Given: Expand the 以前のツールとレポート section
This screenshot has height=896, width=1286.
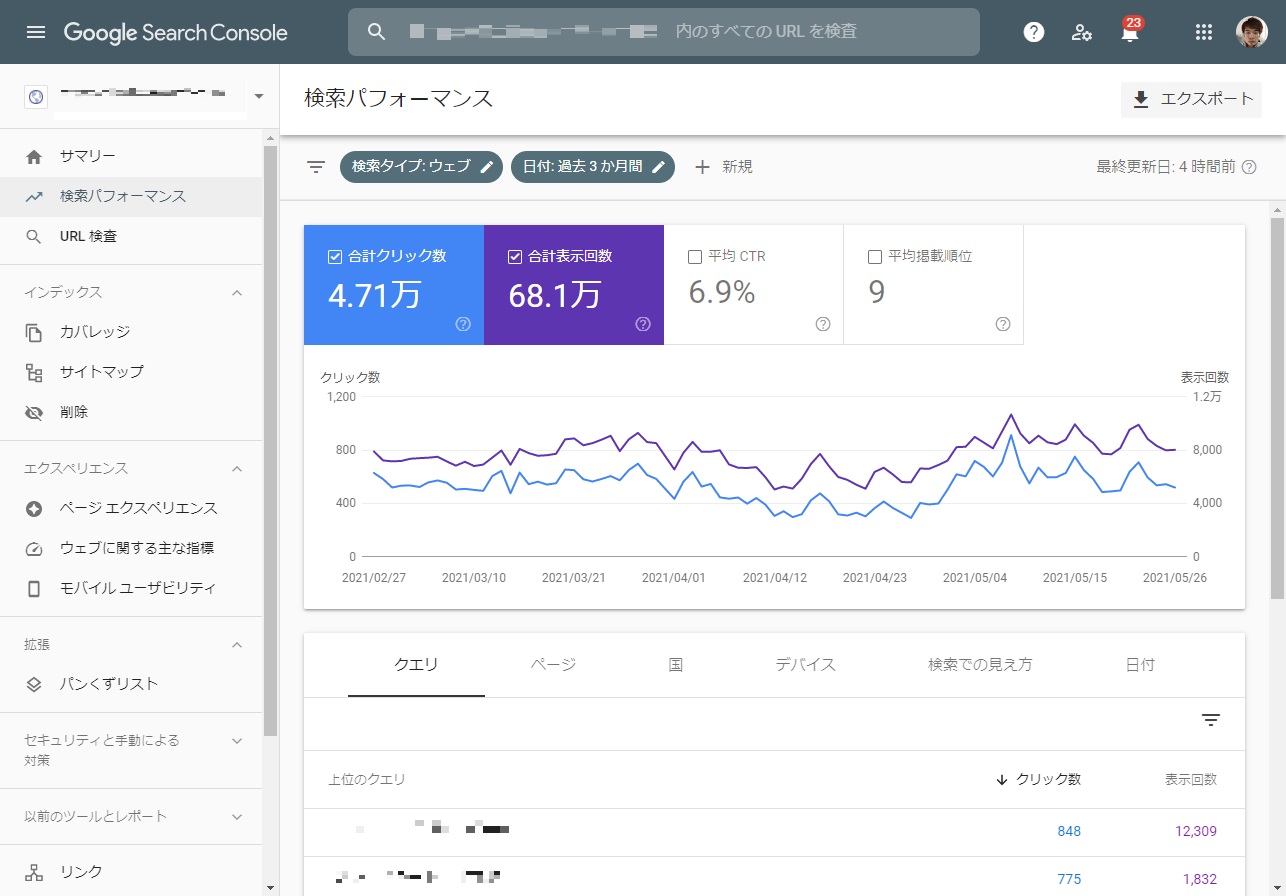Looking at the screenshot, I should 237,817.
